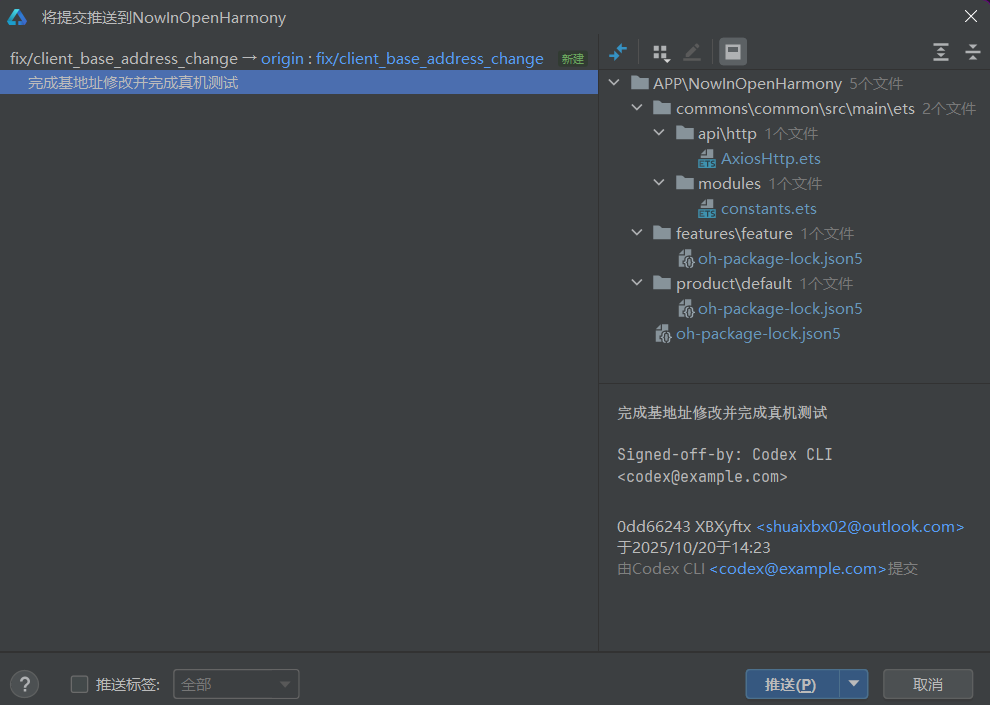
Task: Click the shuaixbx02@outlook.com email link
Action: pos(860,527)
